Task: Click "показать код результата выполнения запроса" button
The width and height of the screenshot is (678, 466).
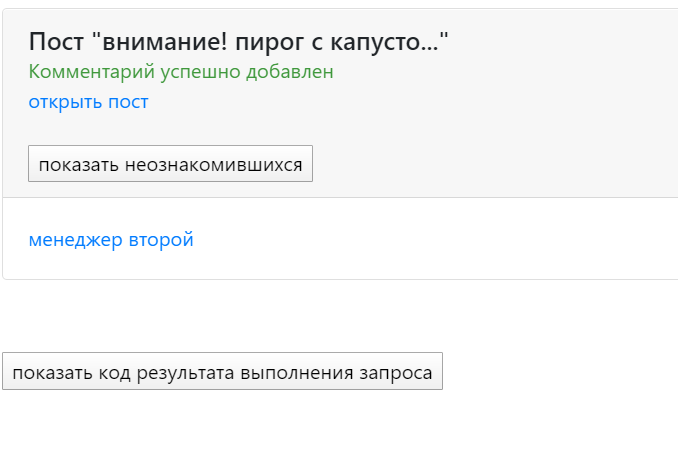Action: [222, 372]
